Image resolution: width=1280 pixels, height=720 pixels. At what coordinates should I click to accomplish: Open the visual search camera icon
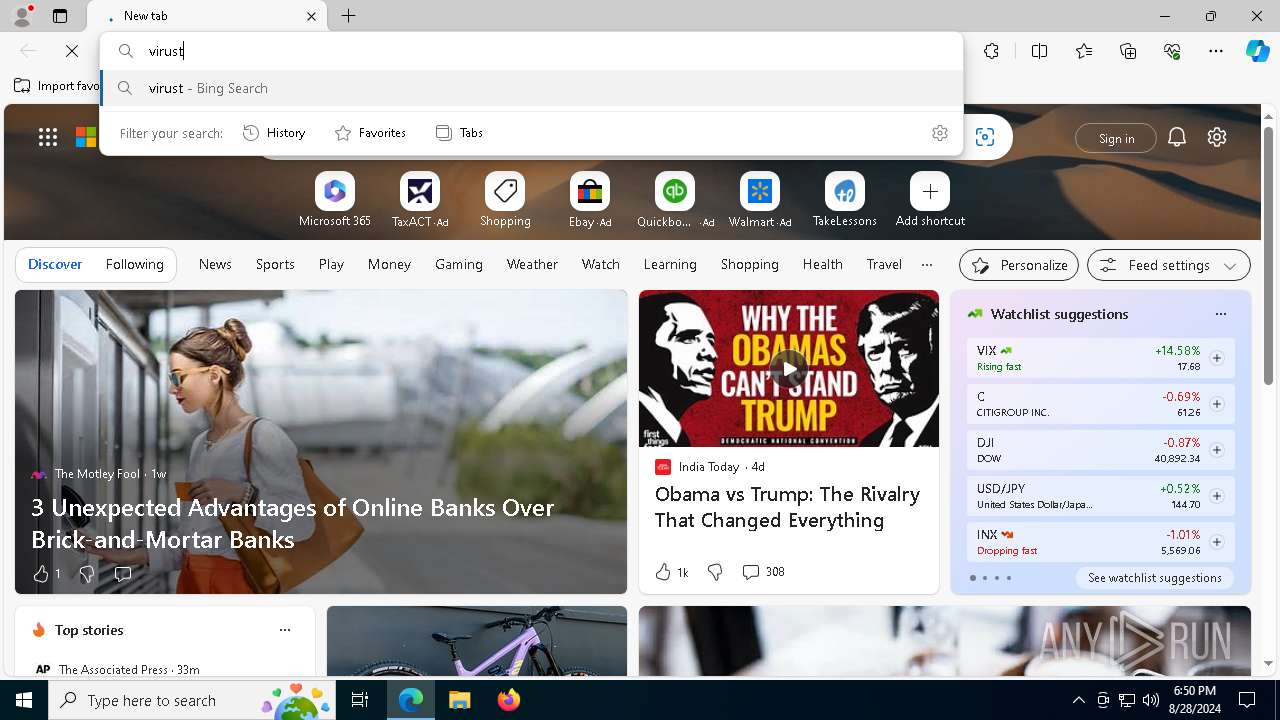coord(985,137)
